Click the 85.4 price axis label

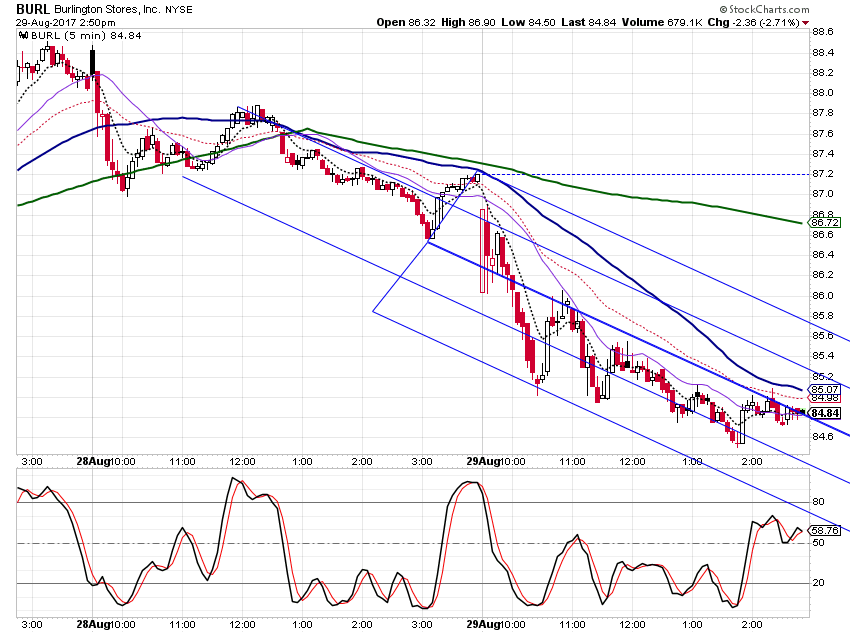pyautogui.click(x=823, y=356)
